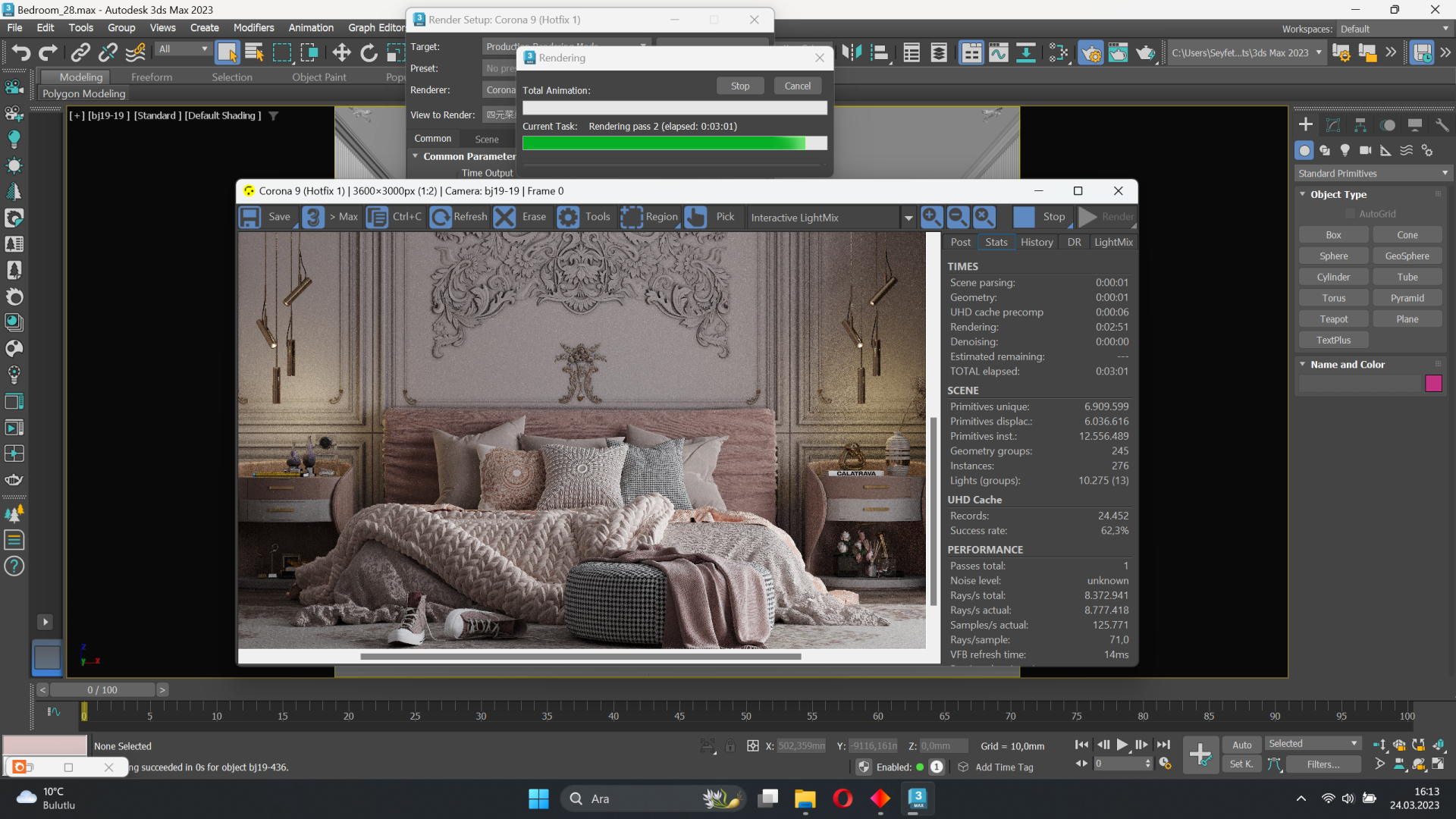Click the zoom in magnifier in VFB
The image size is (1456, 819).
(931, 217)
